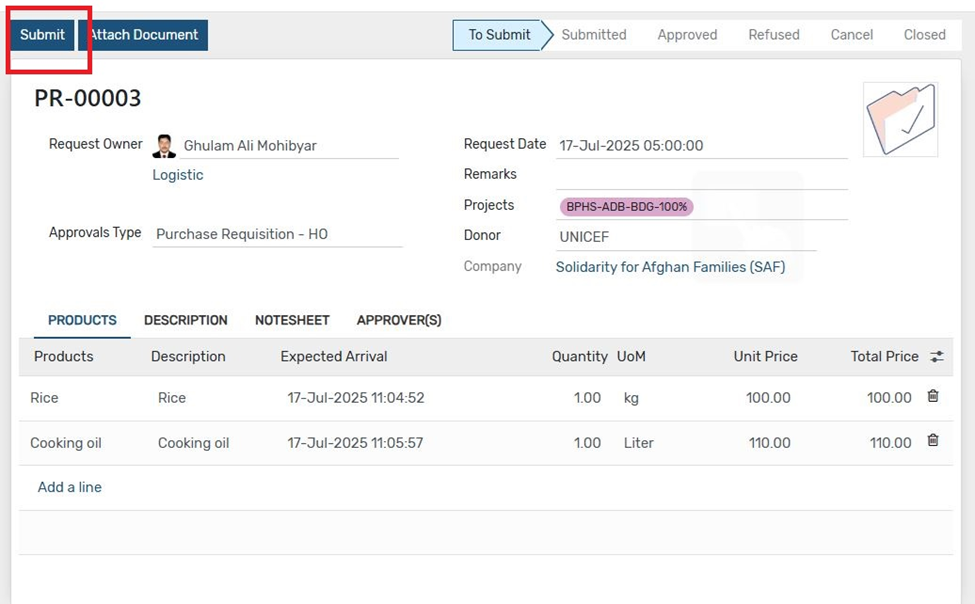975x604 pixels.
Task: Open the Request Owner selection field
Action: [290, 146]
